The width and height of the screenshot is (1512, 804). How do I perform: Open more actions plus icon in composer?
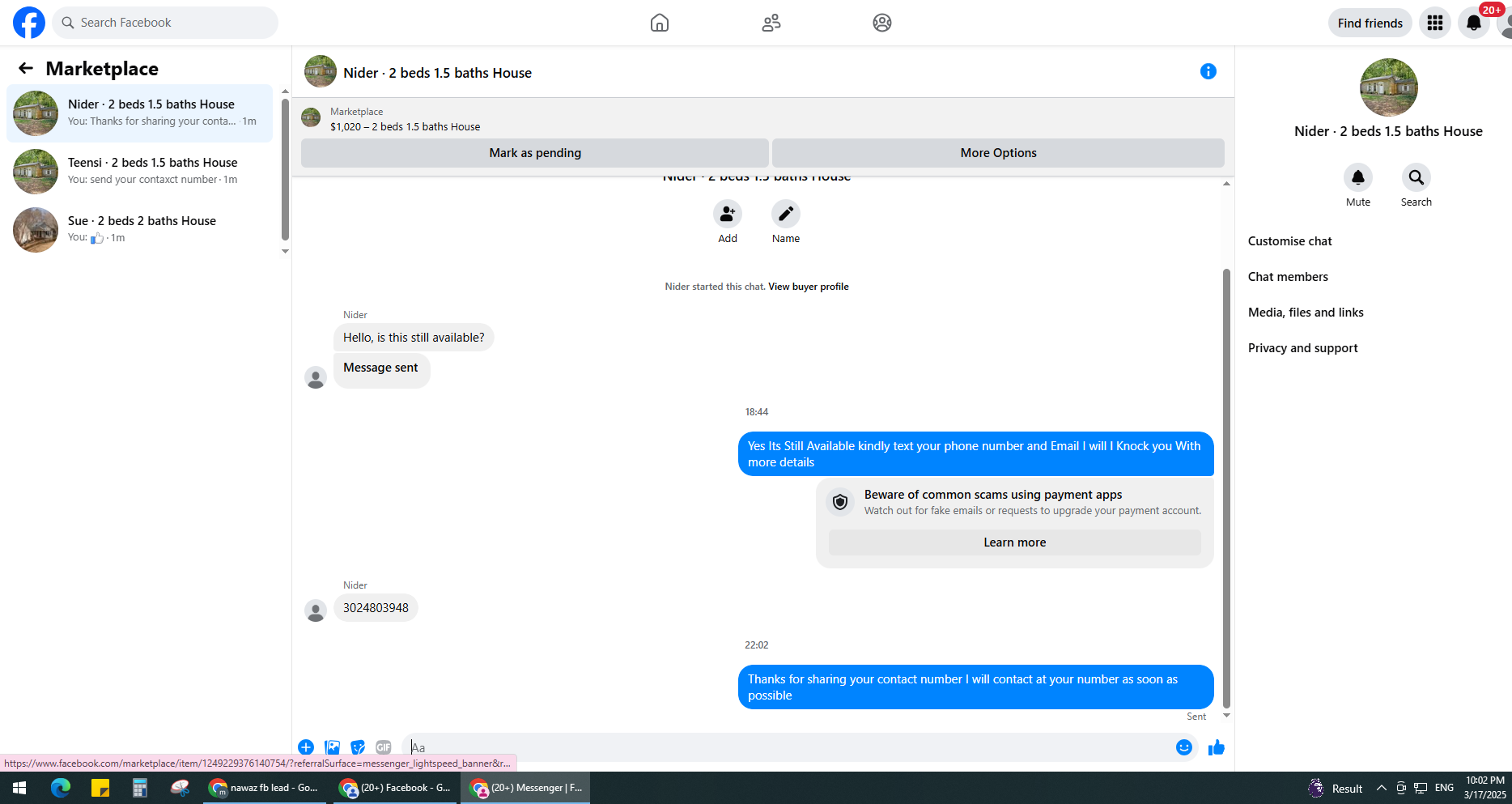[306, 747]
